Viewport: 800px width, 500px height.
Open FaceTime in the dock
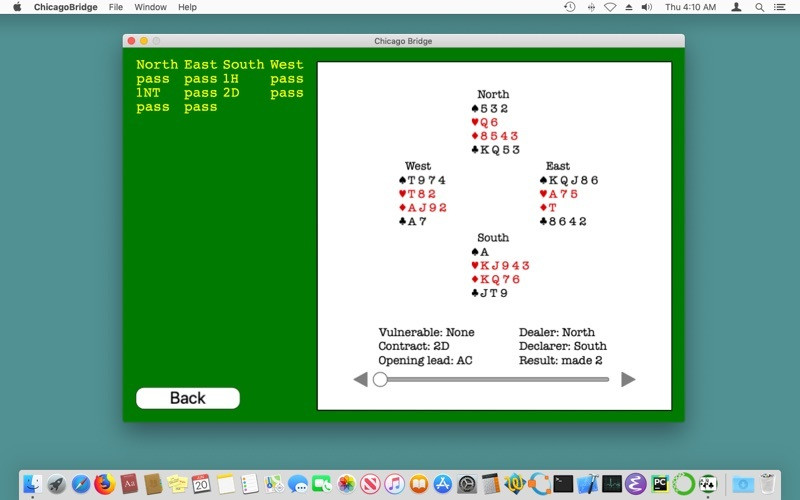[x=322, y=484]
